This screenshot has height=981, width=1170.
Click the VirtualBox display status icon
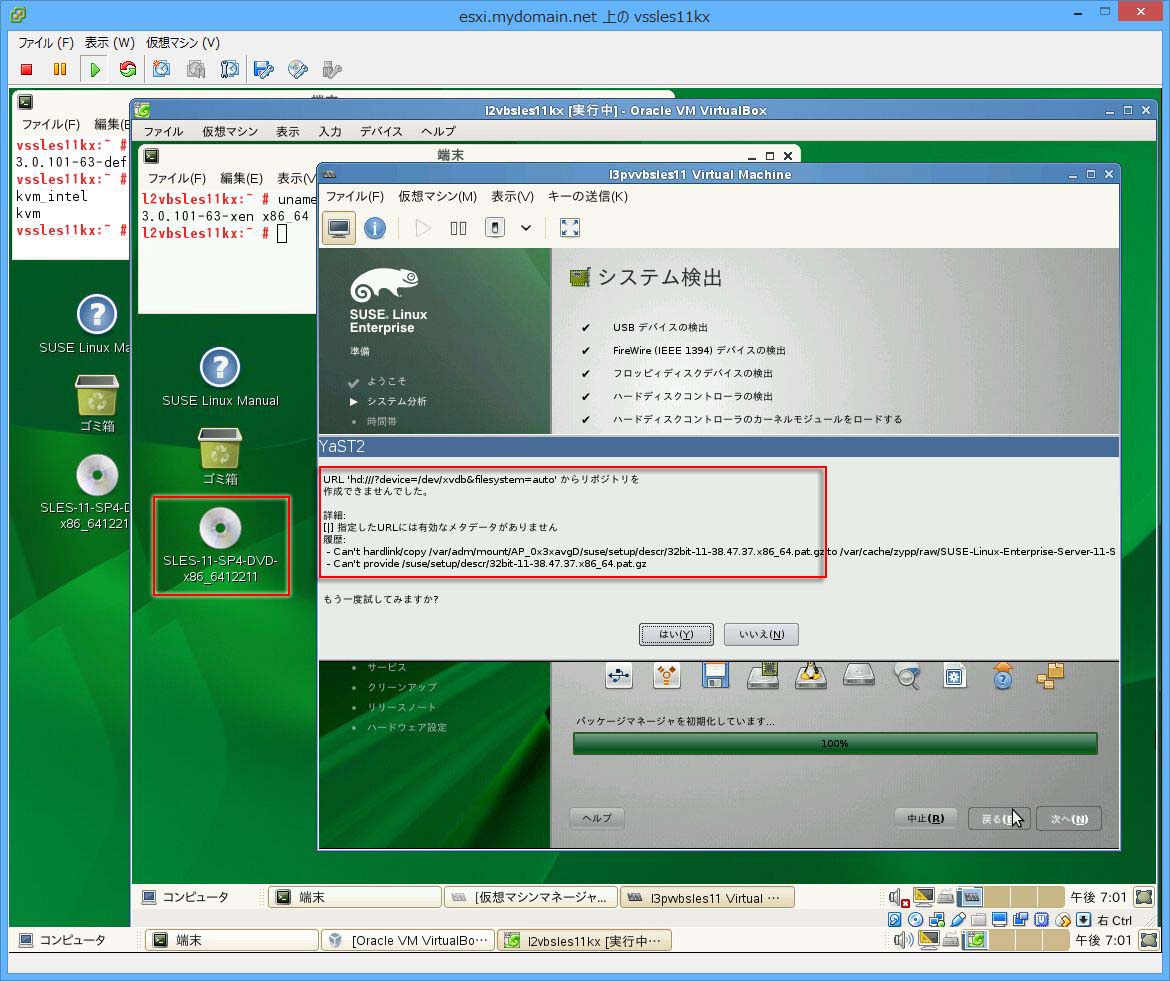pyautogui.click(x=999, y=920)
